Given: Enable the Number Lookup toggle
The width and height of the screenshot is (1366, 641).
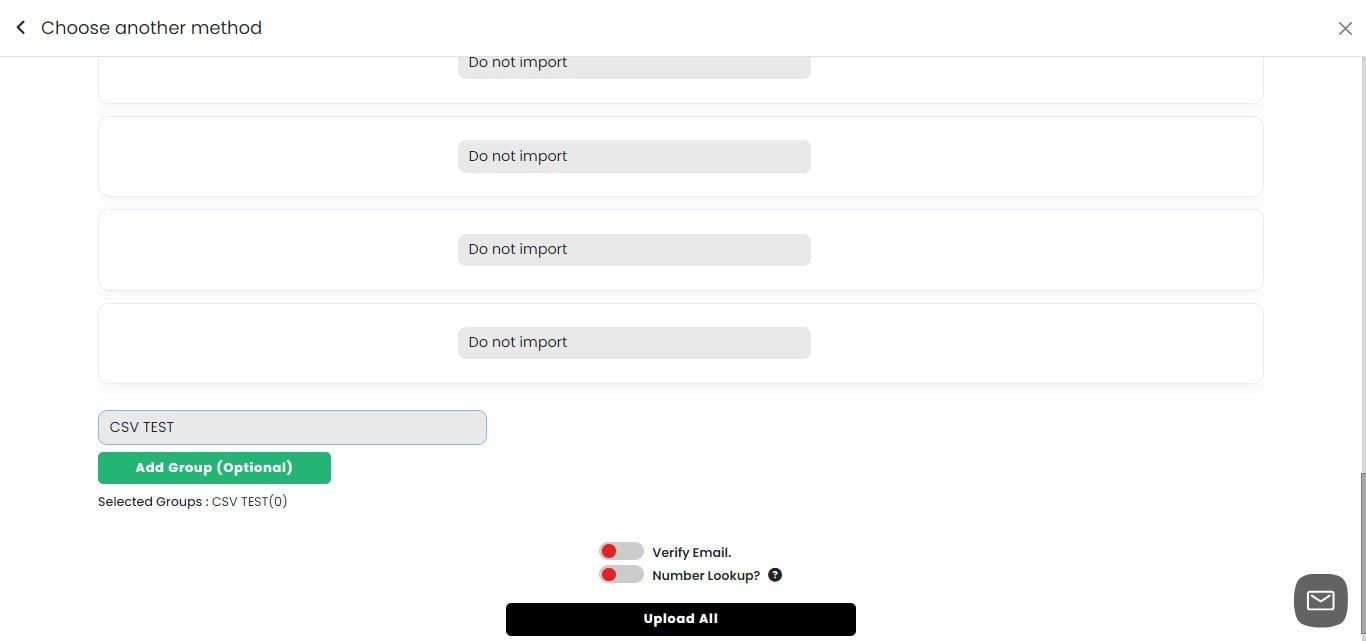Looking at the screenshot, I should 620,574.
